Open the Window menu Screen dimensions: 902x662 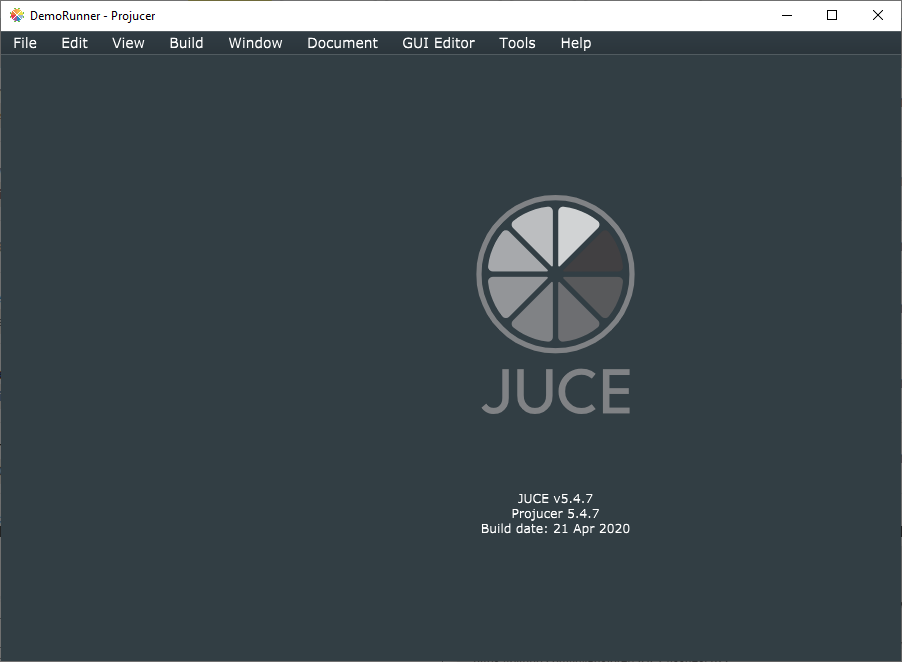[x=255, y=43]
